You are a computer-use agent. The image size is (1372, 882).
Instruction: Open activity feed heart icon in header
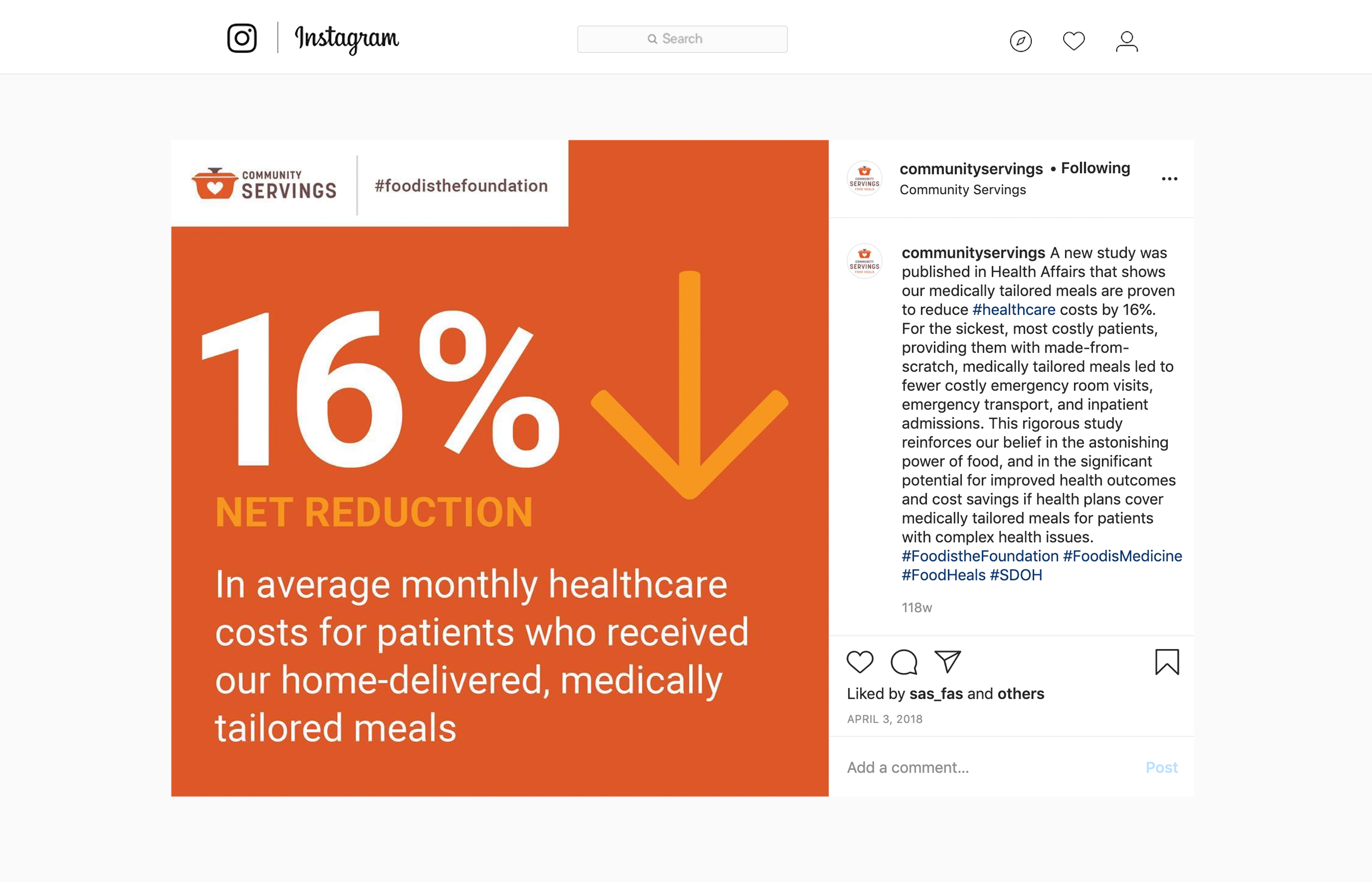tap(1074, 41)
